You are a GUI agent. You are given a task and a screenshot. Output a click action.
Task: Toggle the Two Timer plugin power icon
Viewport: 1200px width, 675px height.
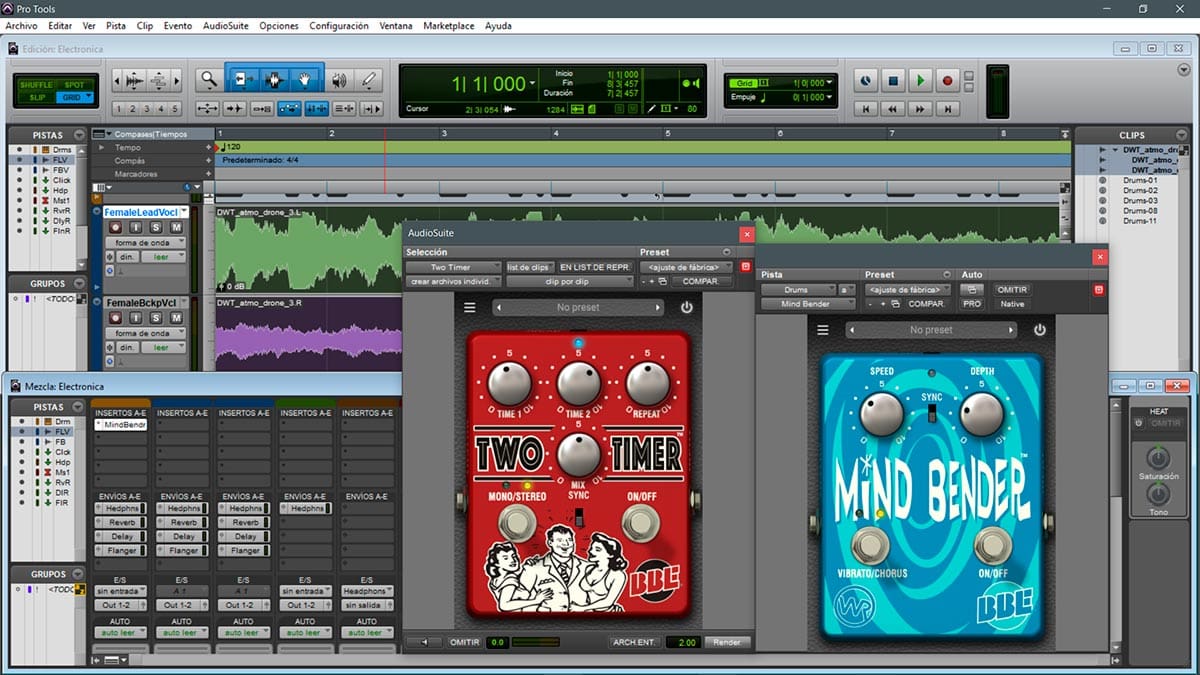(686, 308)
